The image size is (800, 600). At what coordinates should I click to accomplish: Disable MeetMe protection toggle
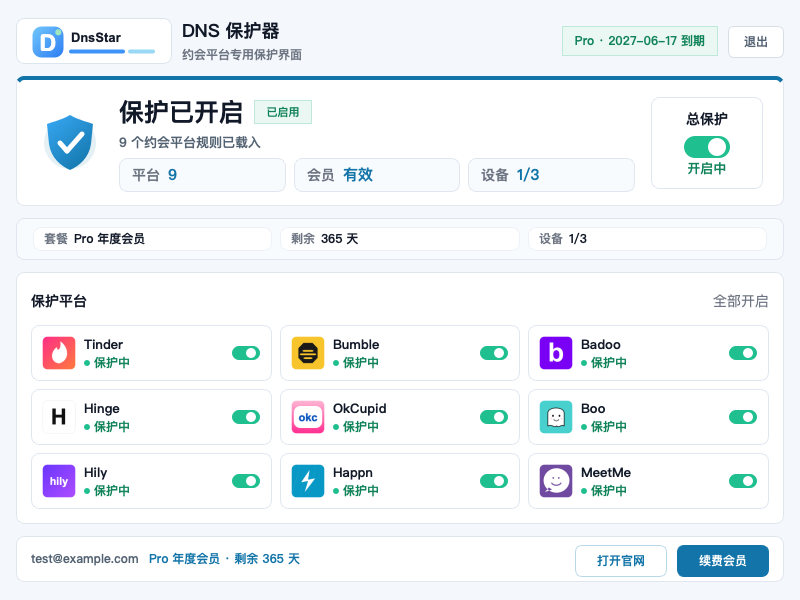coord(743,481)
